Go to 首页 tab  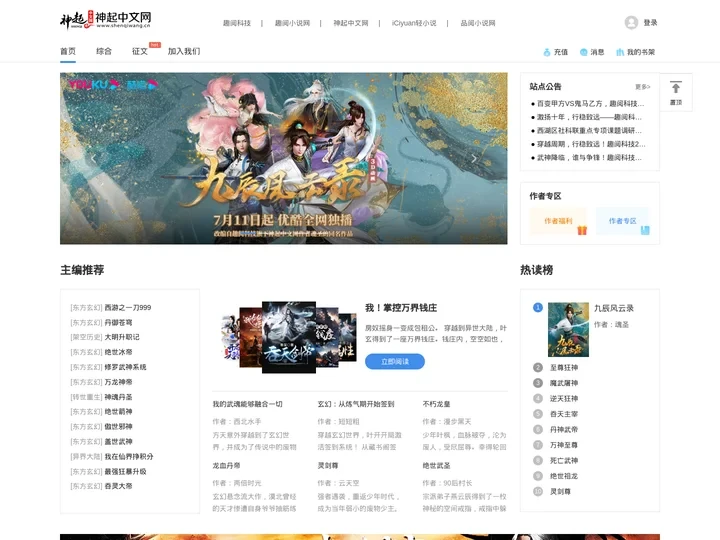[x=68, y=51]
